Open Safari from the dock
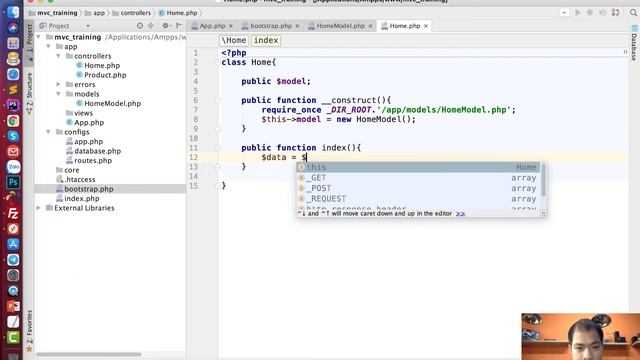 (x=13, y=74)
